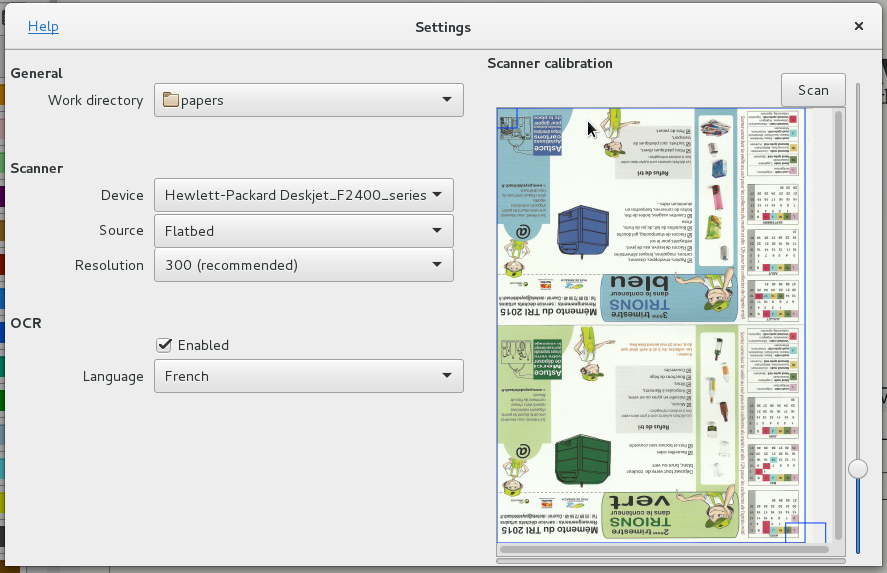The image size is (887, 573).
Task: Click the vertical zoom slider handle
Action: tap(858, 468)
